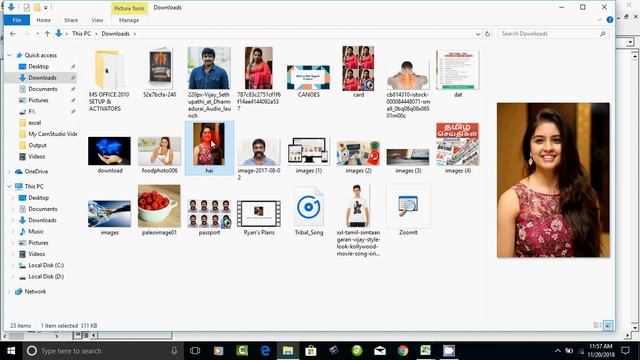Open the Windows Start menu
Viewport: 640px width, 360px height.
coord(11,351)
